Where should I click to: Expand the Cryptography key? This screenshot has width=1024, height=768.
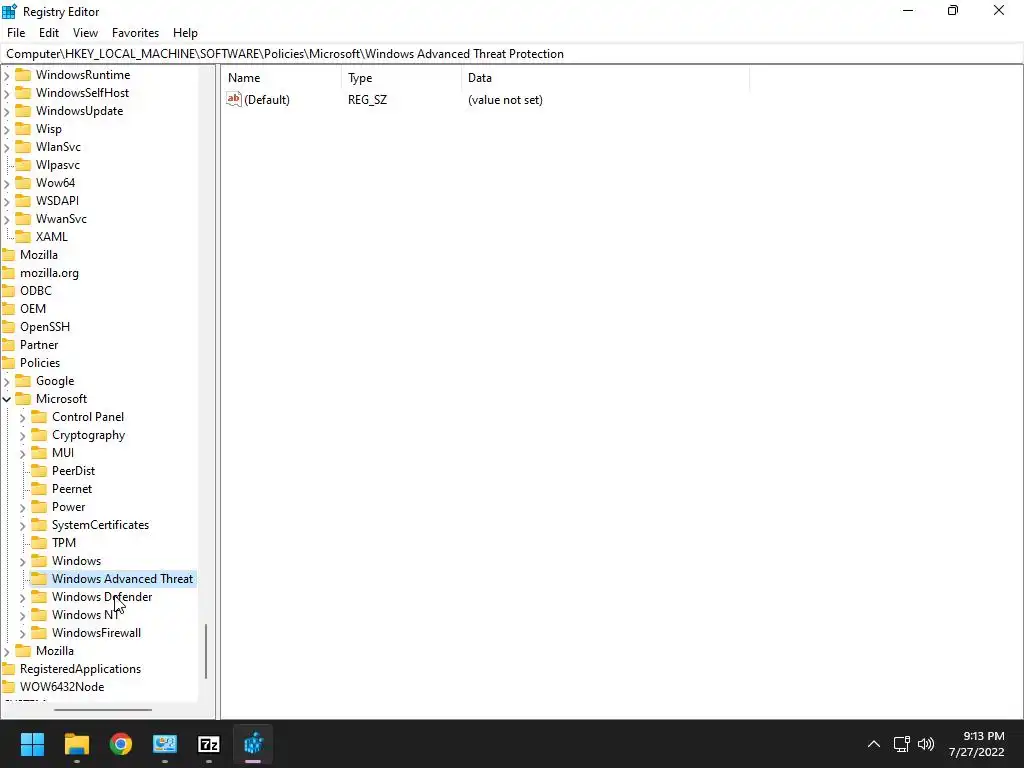pyautogui.click(x=23, y=435)
